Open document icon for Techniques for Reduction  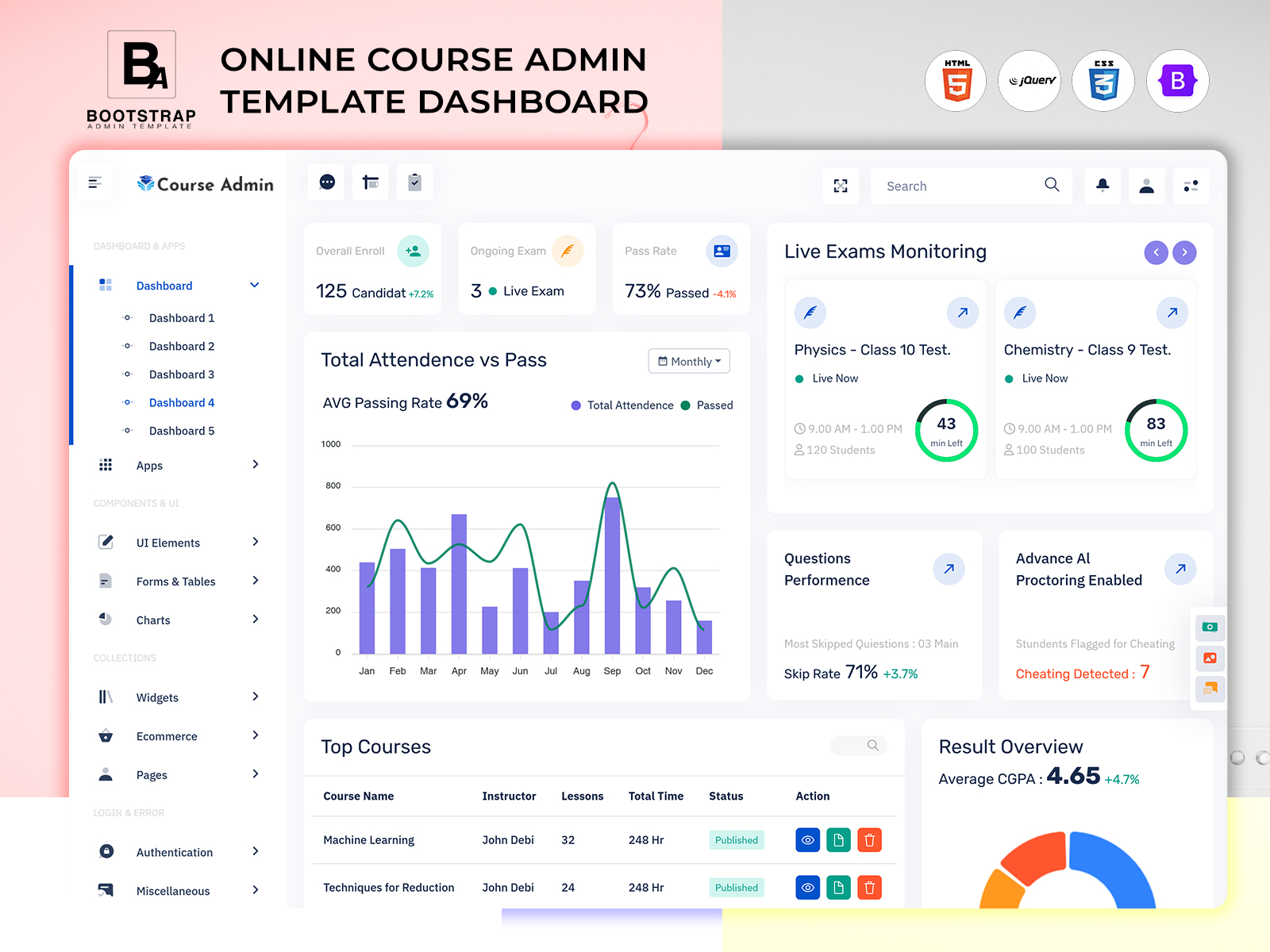click(838, 888)
